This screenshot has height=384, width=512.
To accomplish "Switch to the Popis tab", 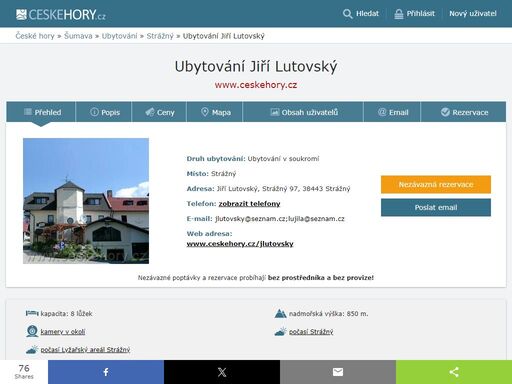I will [x=104, y=112].
